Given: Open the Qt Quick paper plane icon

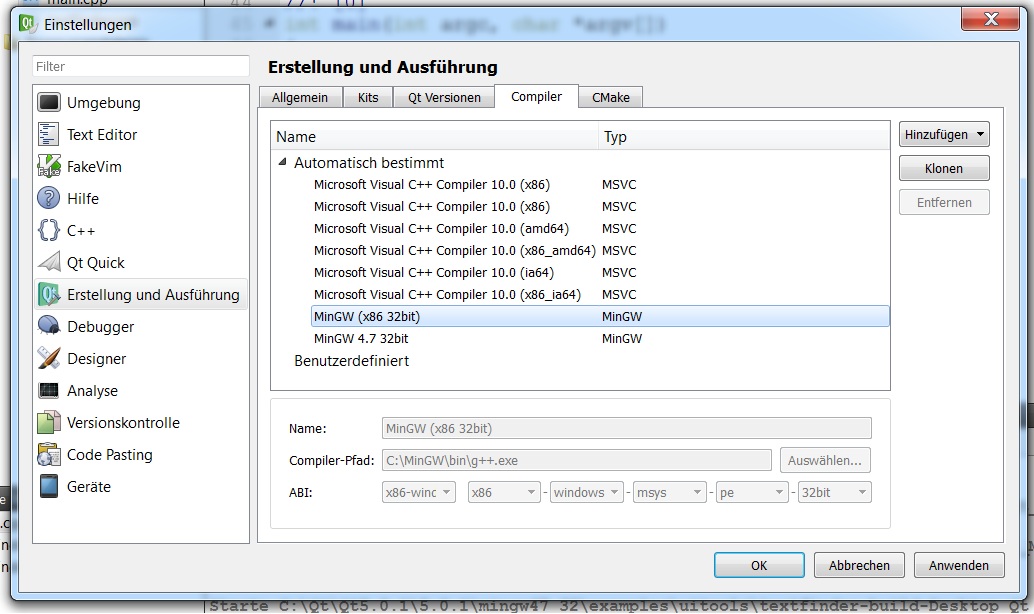Looking at the screenshot, I should (49, 262).
